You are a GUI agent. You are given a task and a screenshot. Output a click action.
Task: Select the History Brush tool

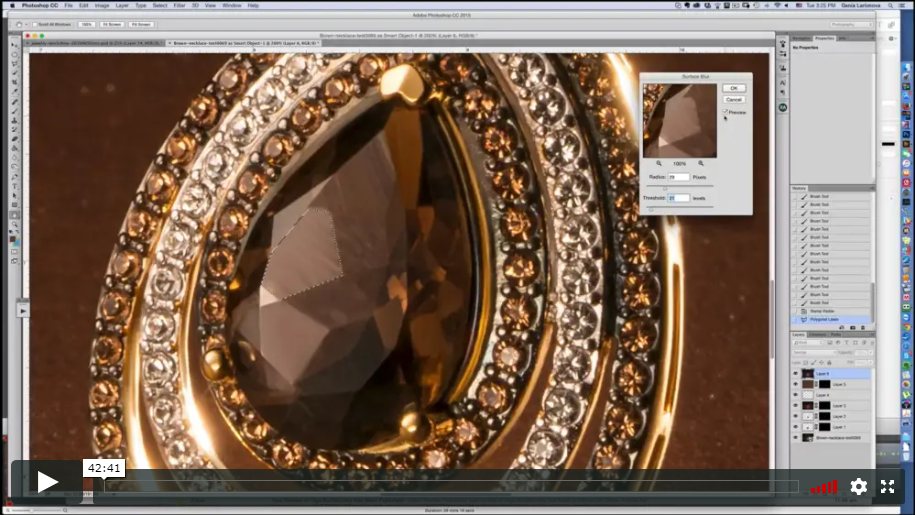[15, 129]
